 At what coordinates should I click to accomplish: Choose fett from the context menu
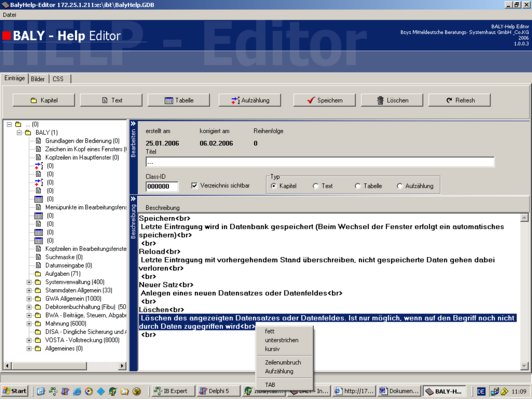(x=284, y=331)
